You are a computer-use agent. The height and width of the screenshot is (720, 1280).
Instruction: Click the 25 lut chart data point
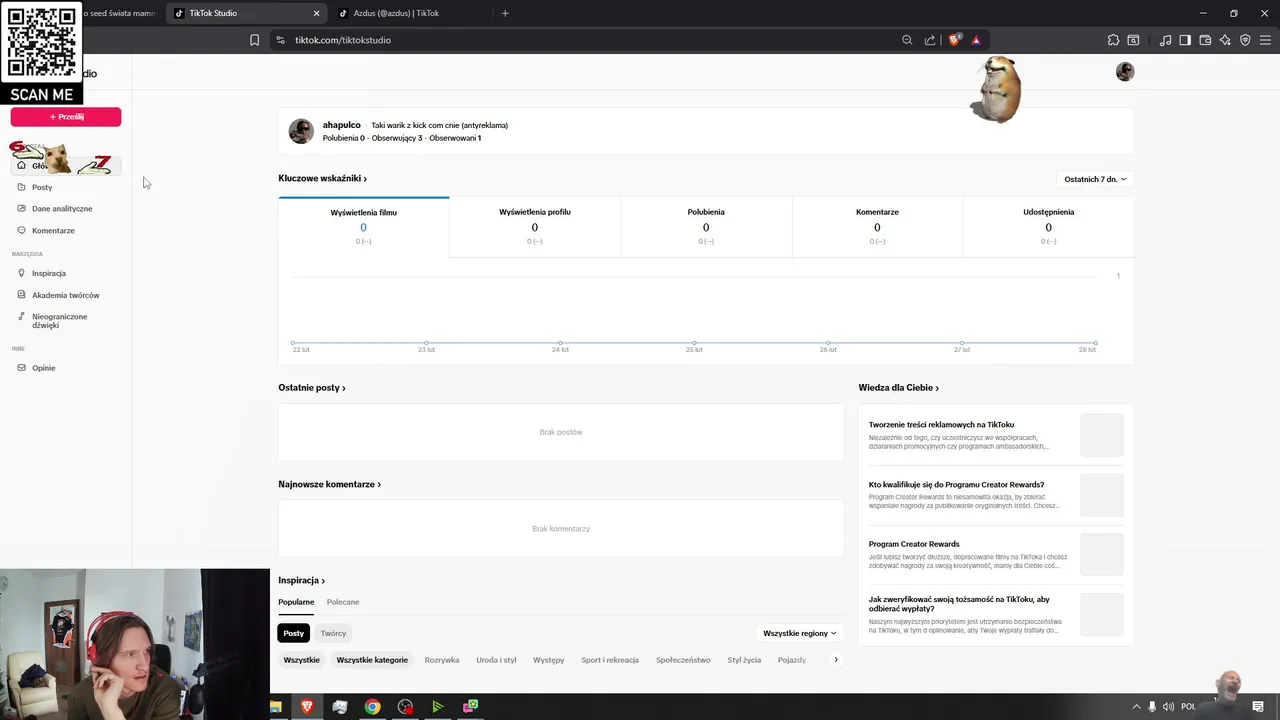pos(694,343)
